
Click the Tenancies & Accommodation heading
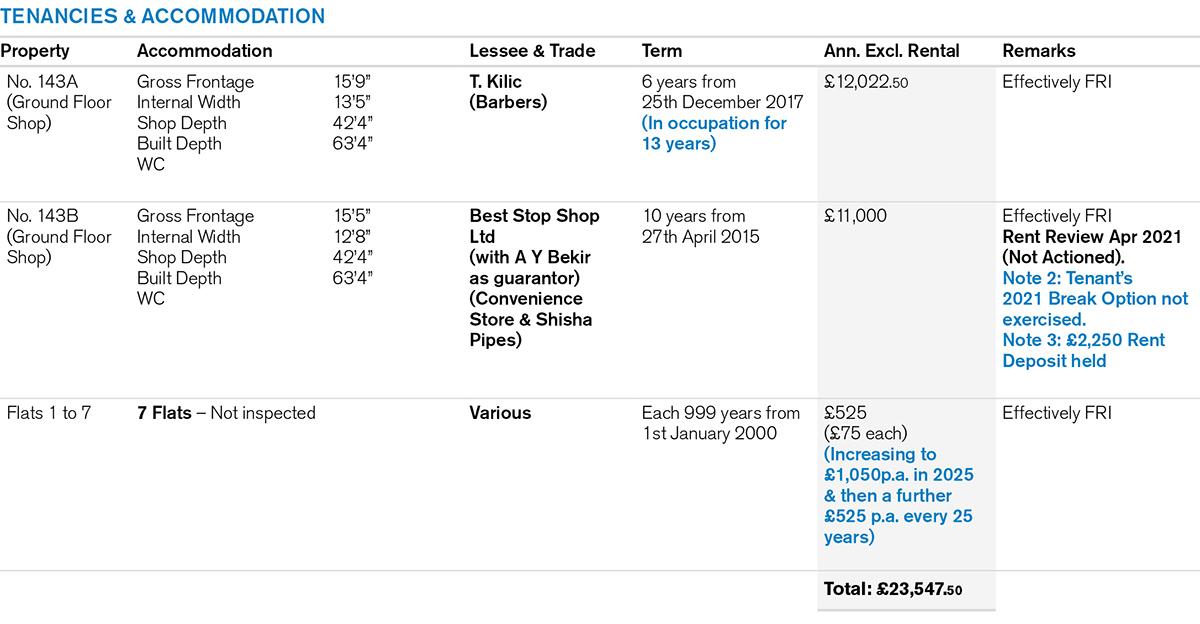tap(163, 16)
